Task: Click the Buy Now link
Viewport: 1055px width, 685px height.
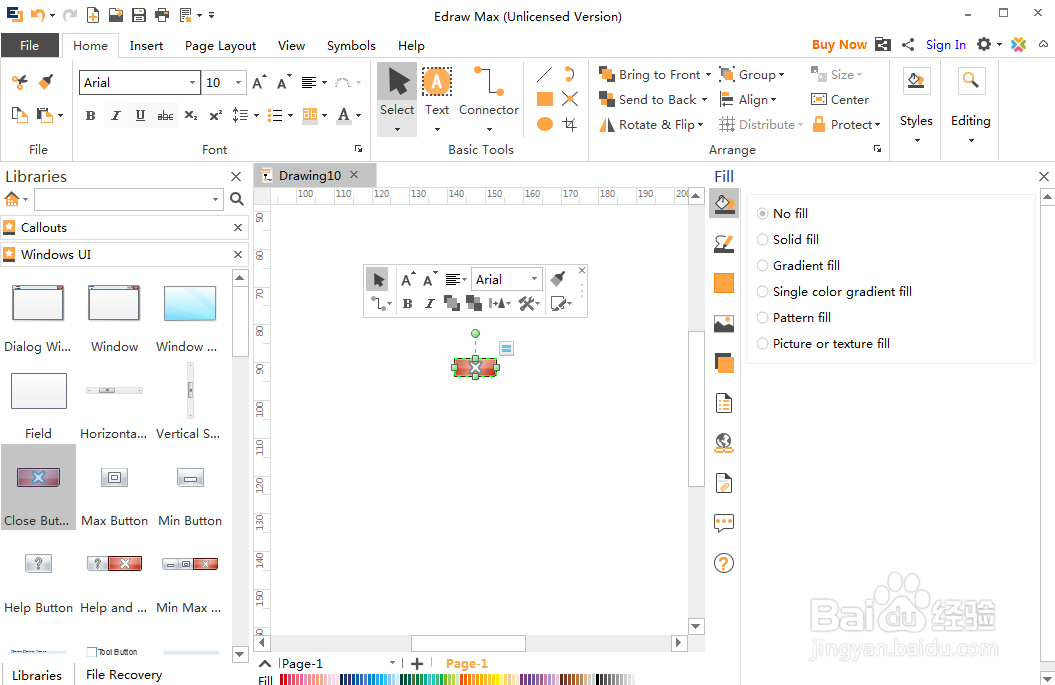Action: [839, 44]
